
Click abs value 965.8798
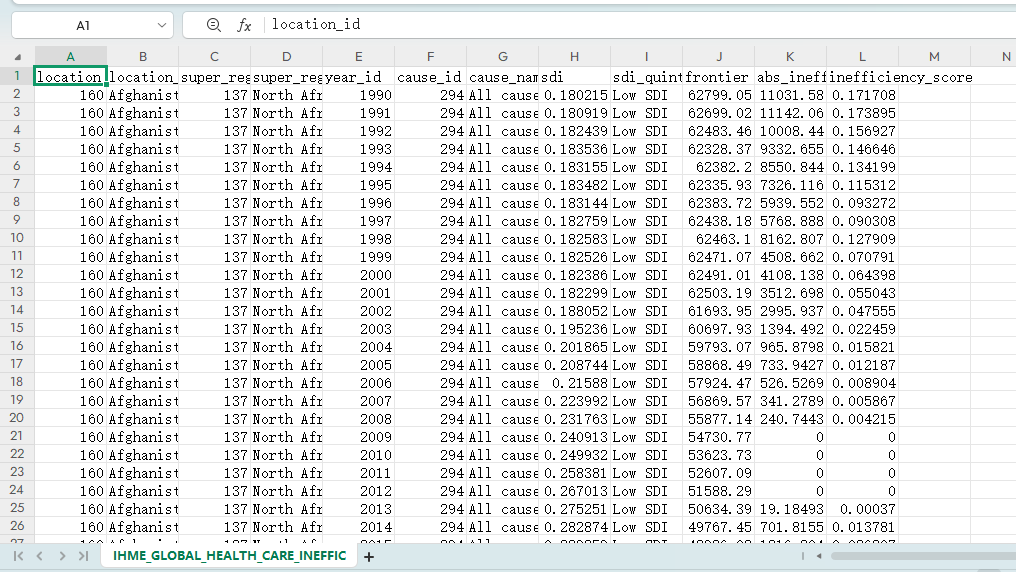click(x=790, y=347)
